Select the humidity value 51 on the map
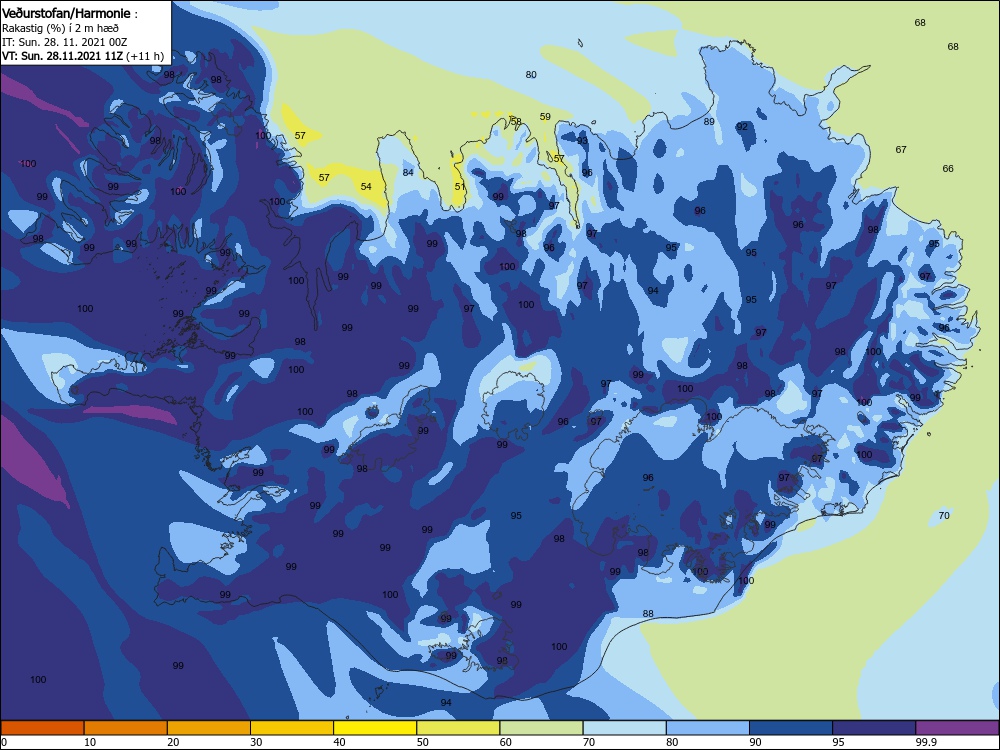 (460, 187)
